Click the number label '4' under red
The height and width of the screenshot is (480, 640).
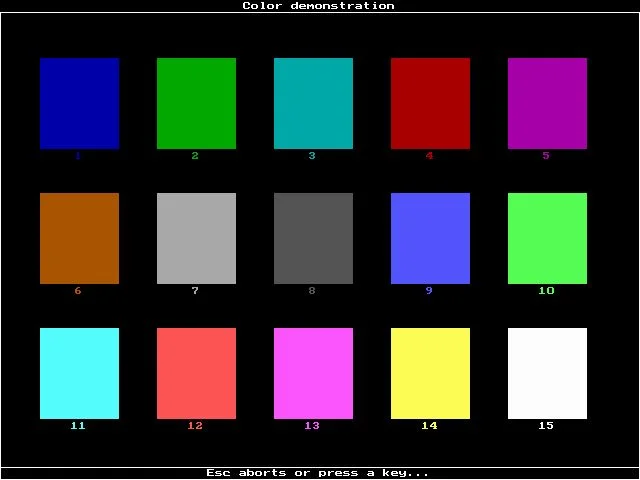(429, 156)
